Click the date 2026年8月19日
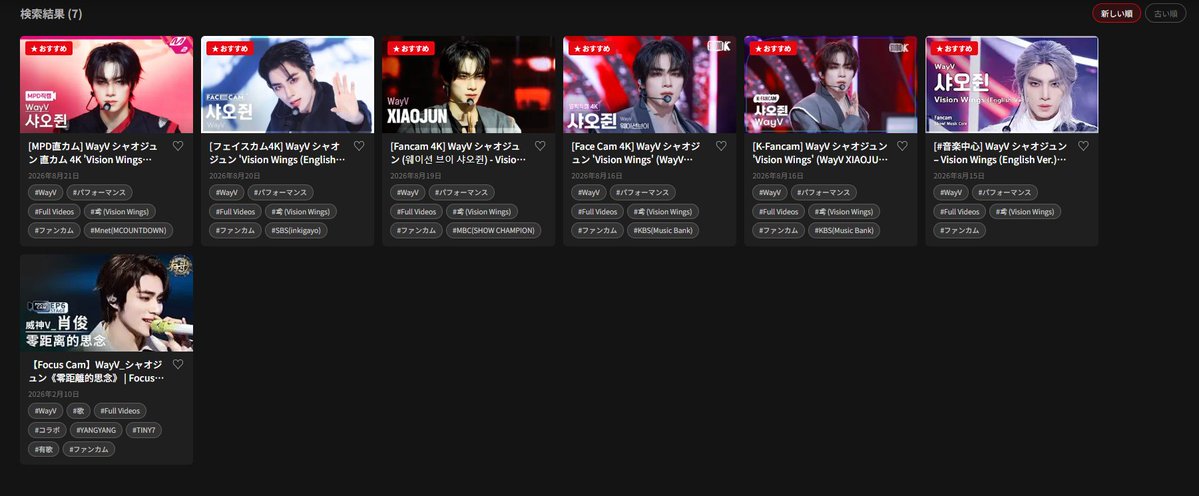 click(415, 176)
